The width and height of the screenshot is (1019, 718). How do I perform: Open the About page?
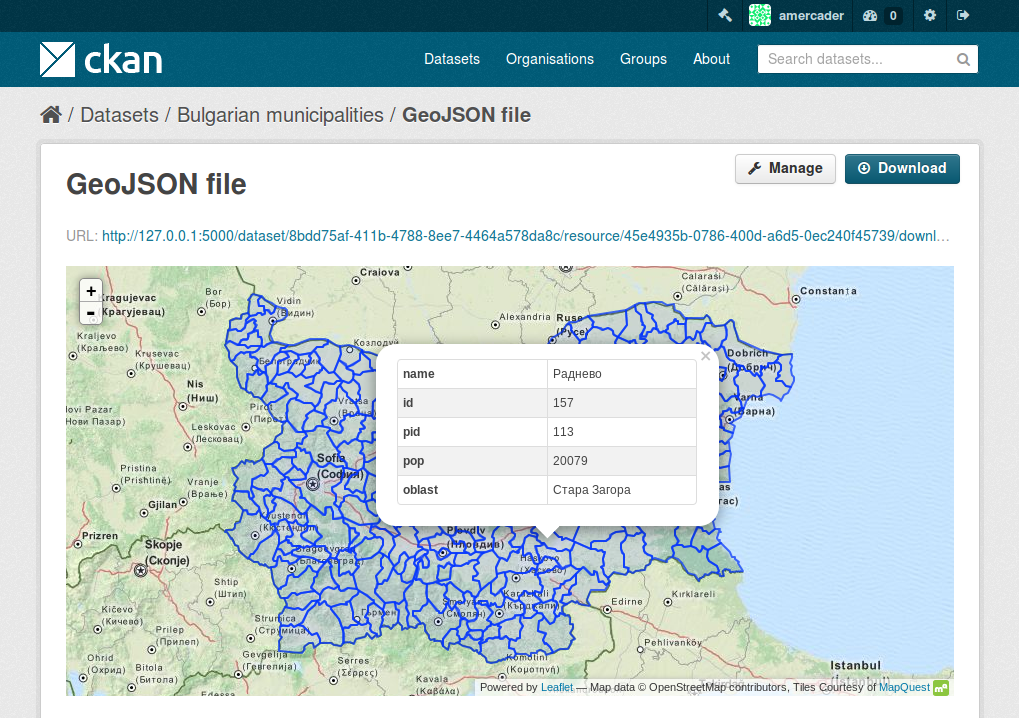click(711, 59)
